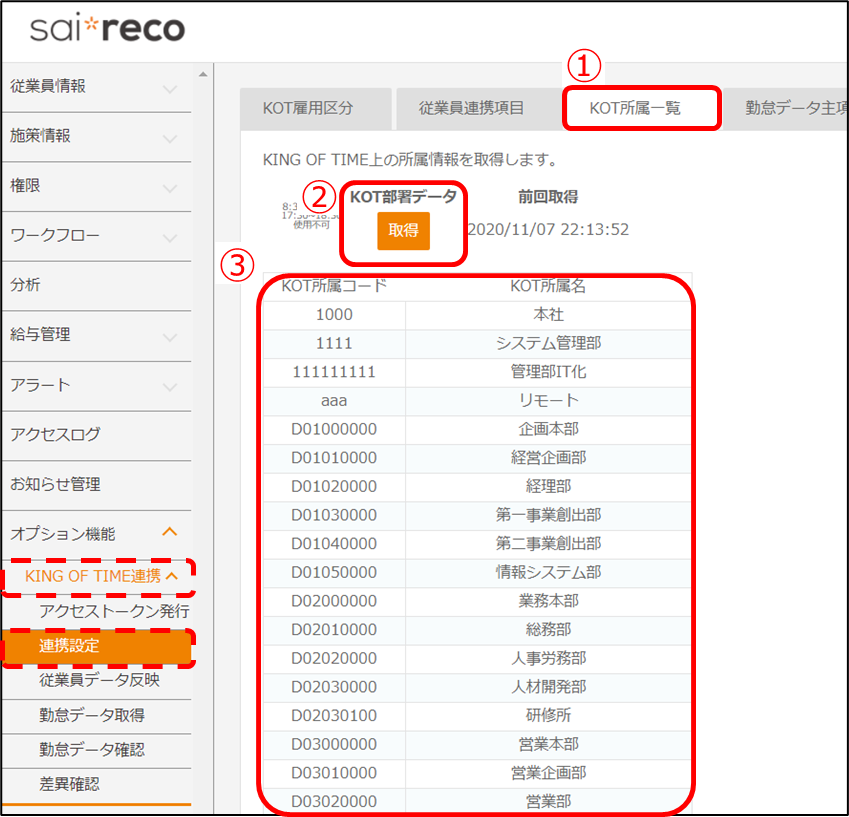Open 従業員データ反映 submenu item

click(99, 679)
